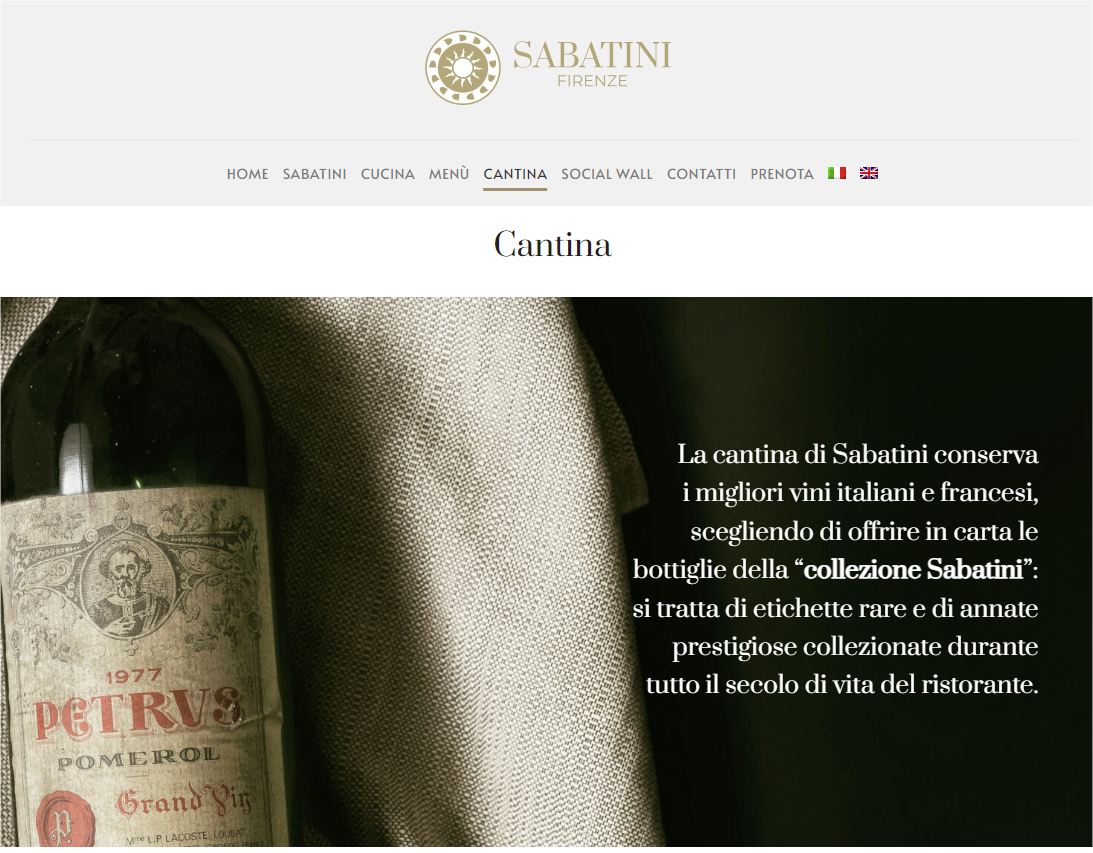
Task: Select the active CANTINA tab
Action: click(515, 174)
